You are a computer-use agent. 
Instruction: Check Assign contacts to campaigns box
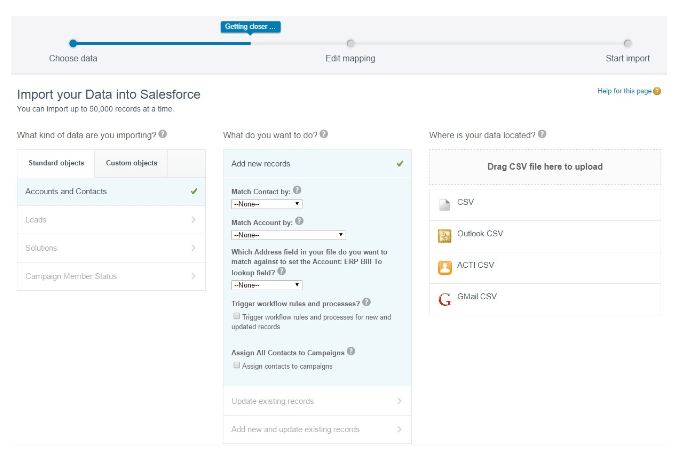pos(236,366)
